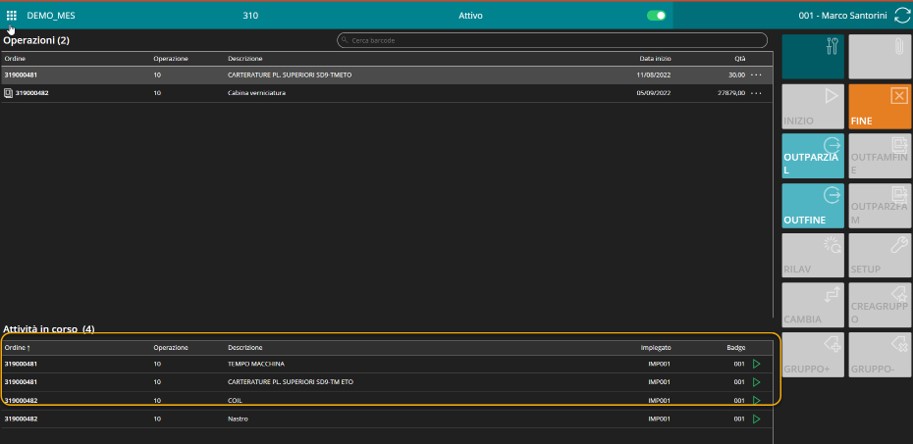The width and height of the screenshot is (913, 444).
Task: Click document icon beside order 319000482
Action: [x=8, y=93]
